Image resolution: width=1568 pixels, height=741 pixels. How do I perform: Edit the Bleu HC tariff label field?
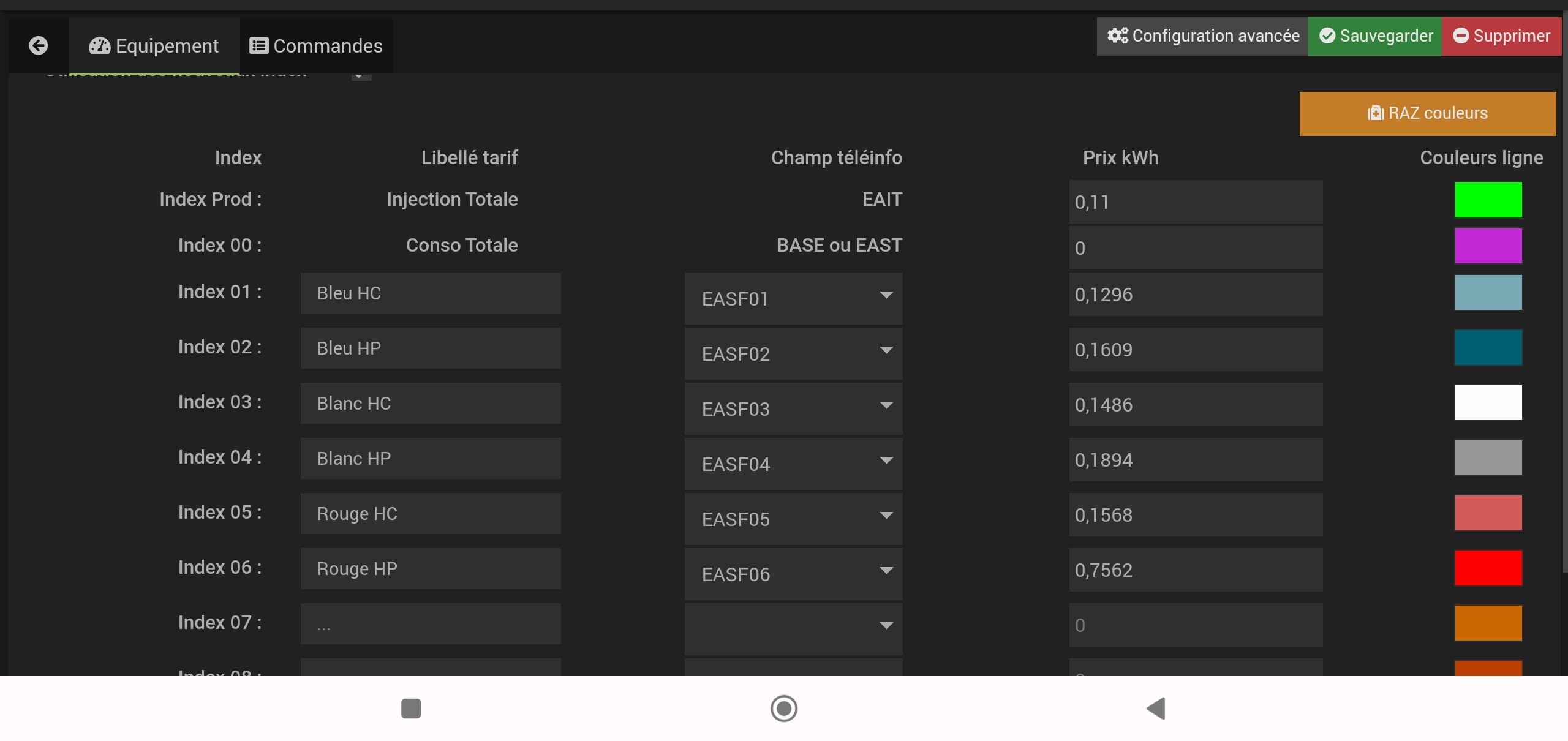click(430, 293)
